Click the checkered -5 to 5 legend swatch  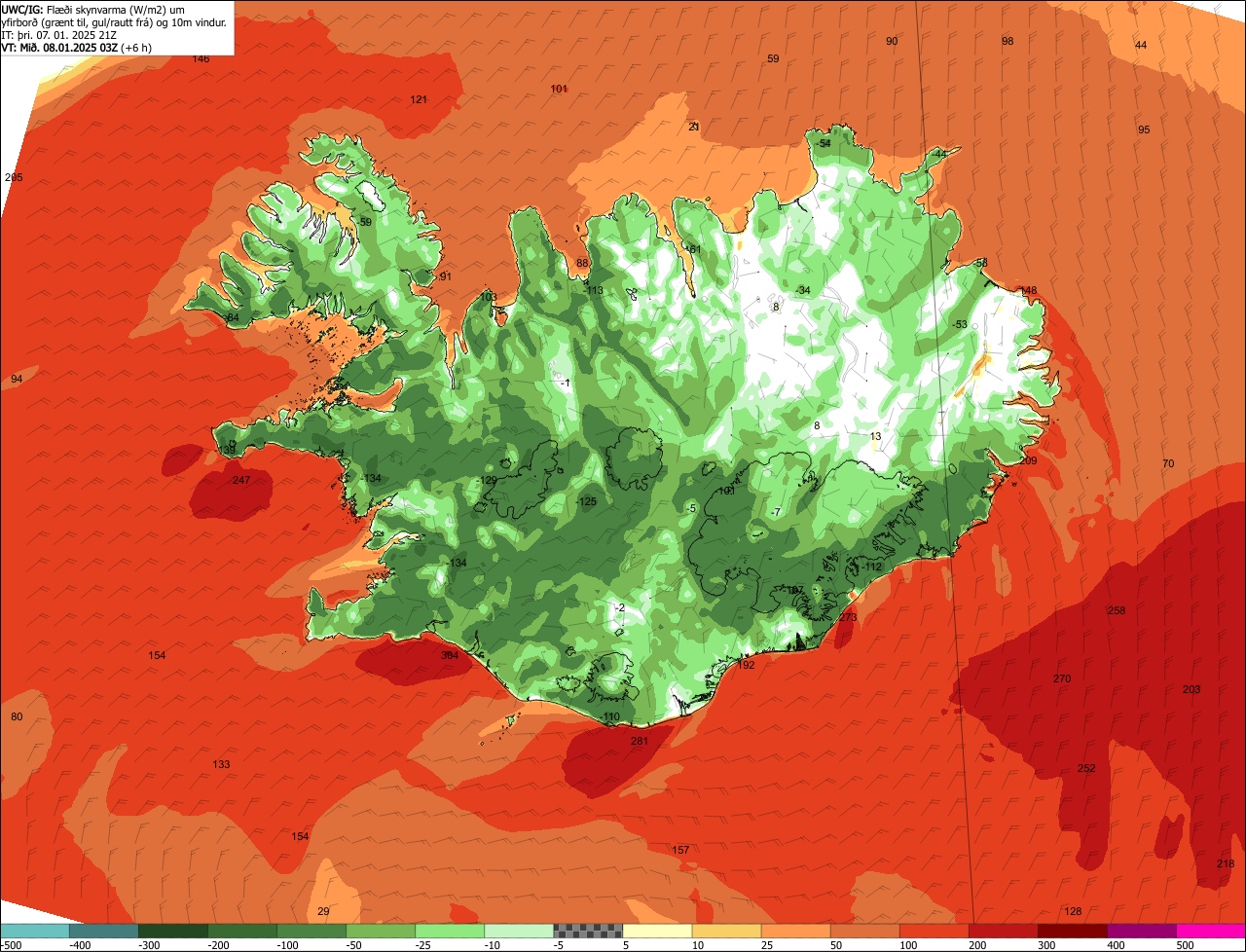pyautogui.click(x=588, y=931)
